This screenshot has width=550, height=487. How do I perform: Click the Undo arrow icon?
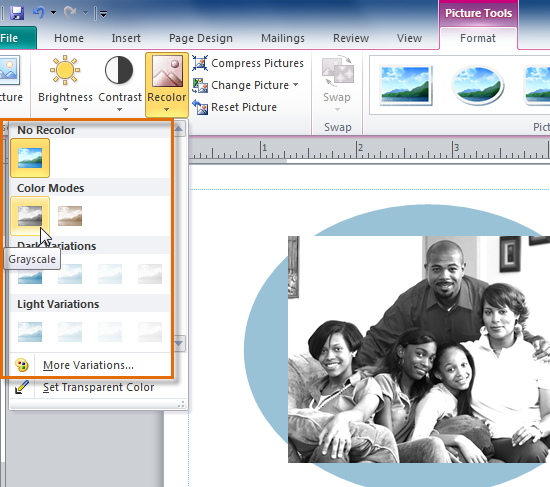point(39,13)
